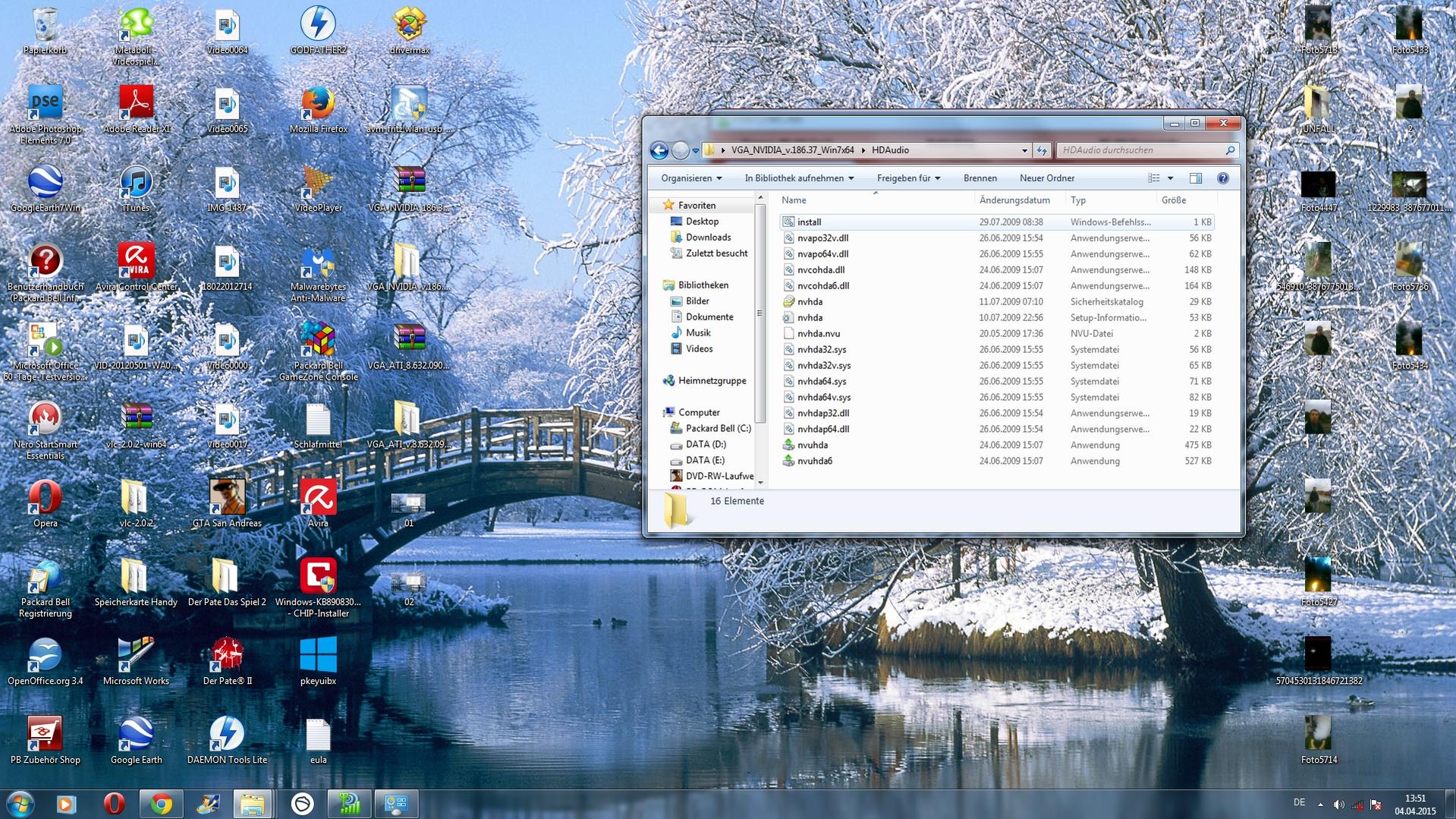Open the Organisieren dropdown menu
1456x819 pixels.
[x=691, y=178]
